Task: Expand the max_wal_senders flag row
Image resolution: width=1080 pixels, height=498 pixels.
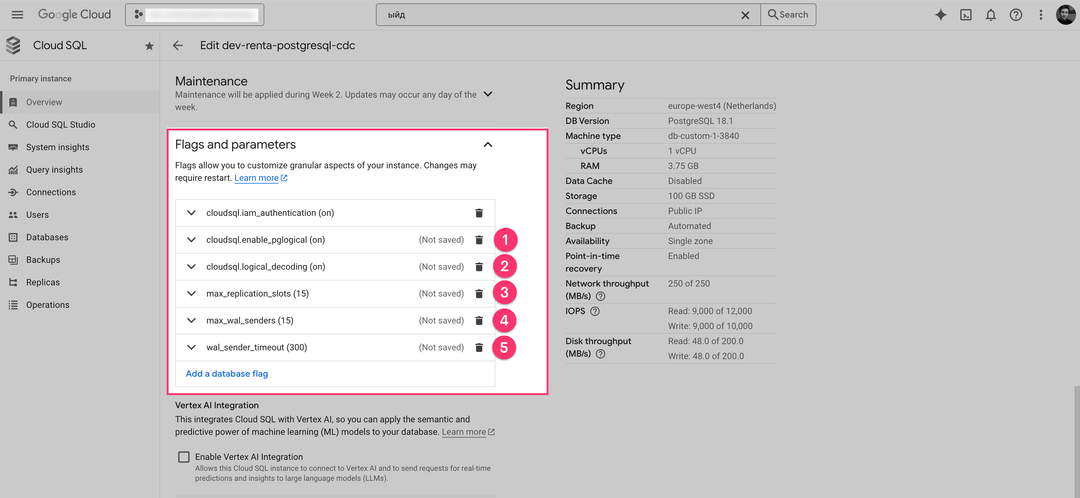Action: pyautogui.click(x=191, y=321)
